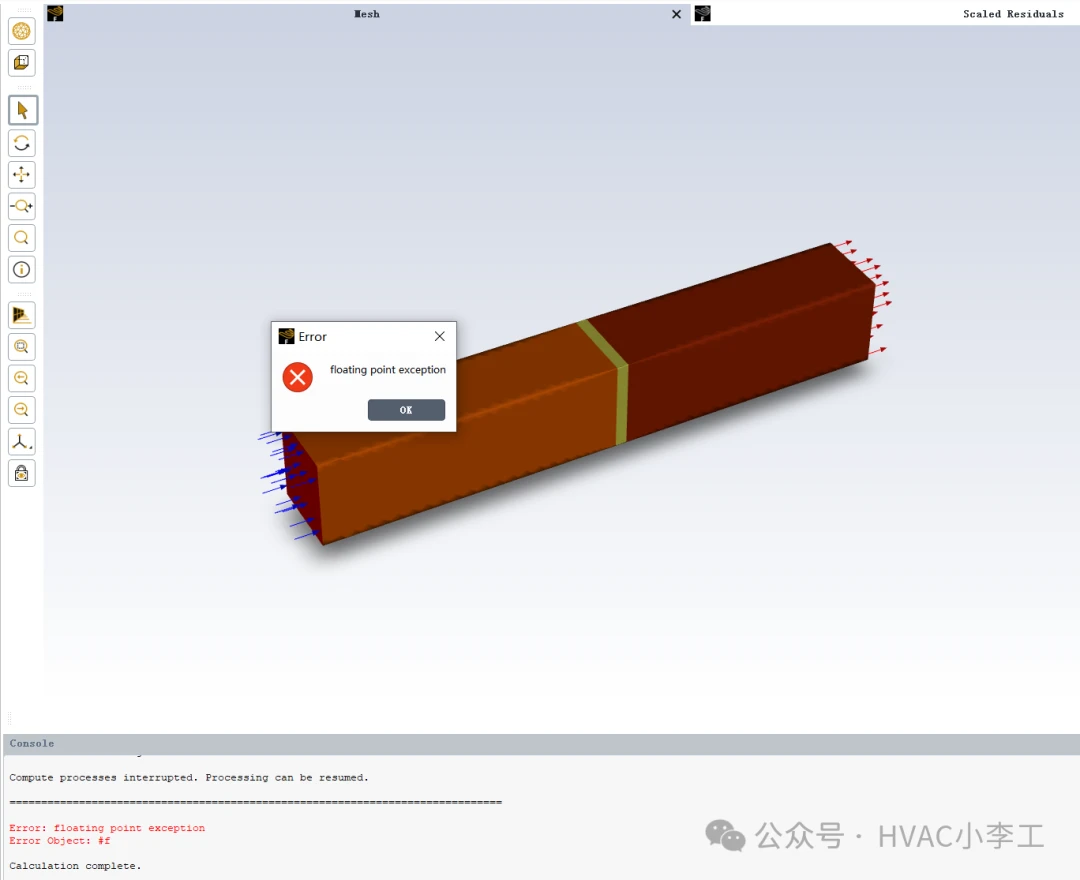
Task: Select the rotate view tool
Action: (x=22, y=143)
